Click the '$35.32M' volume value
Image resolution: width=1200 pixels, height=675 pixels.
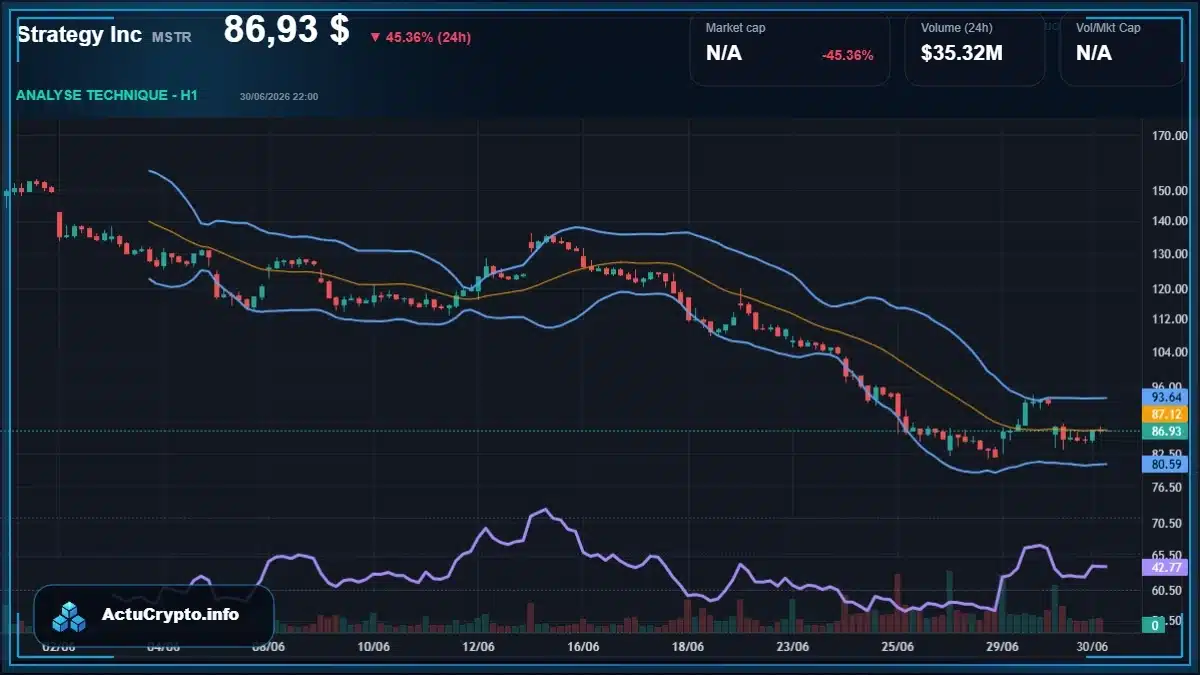coord(962,54)
